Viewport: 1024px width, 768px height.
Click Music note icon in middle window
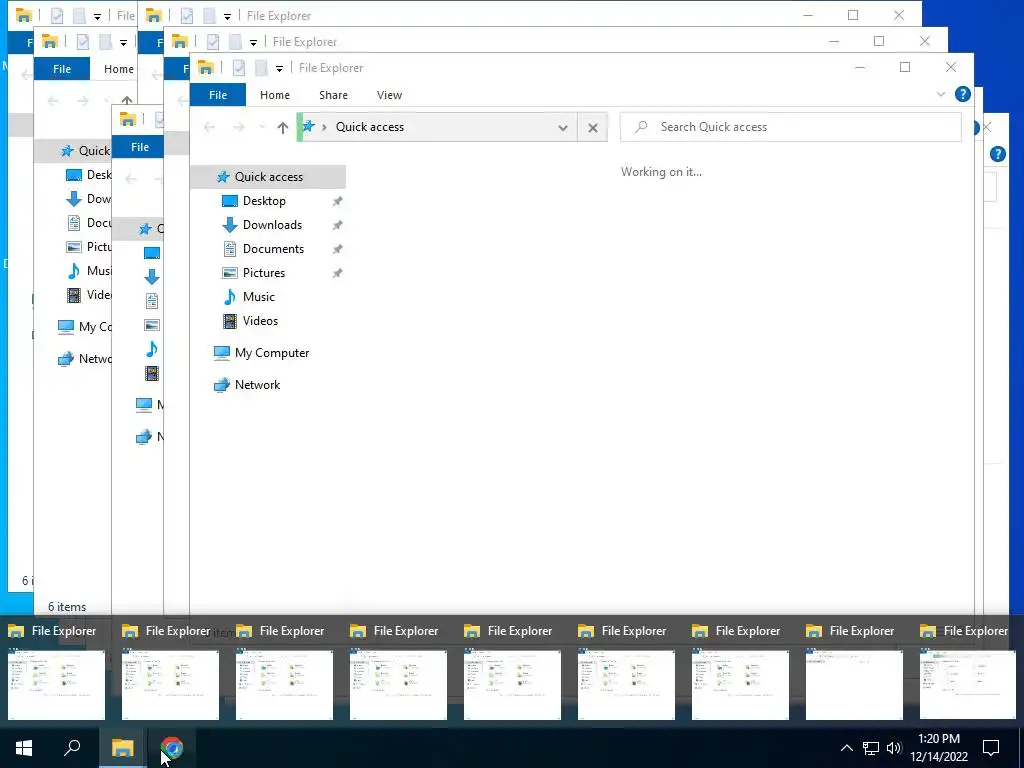152,349
